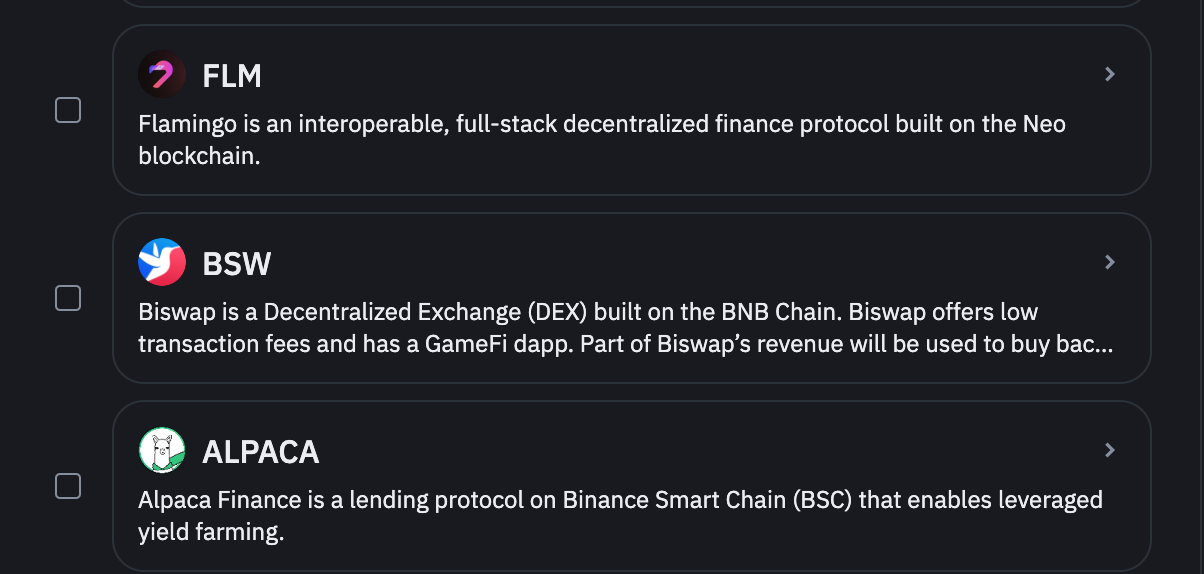1204x574 pixels.
Task: Tick the checkbox beside FLM
Action: click(67, 110)
